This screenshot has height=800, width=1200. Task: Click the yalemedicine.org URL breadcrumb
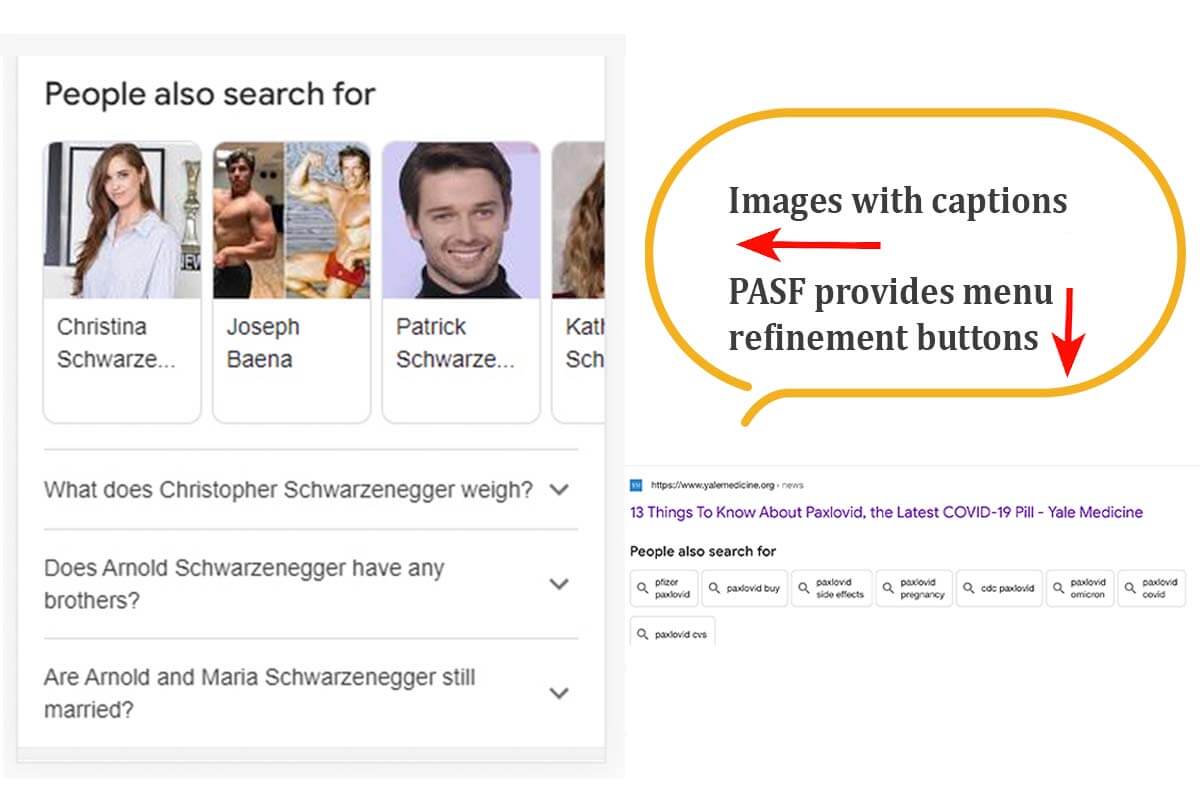(x=712, y=485)
